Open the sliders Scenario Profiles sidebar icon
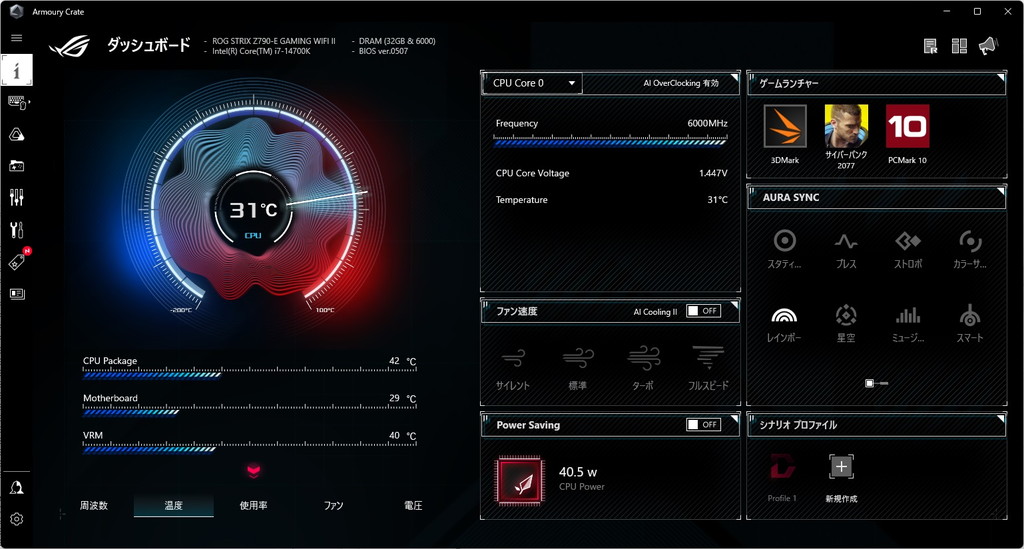 point(17,198)
